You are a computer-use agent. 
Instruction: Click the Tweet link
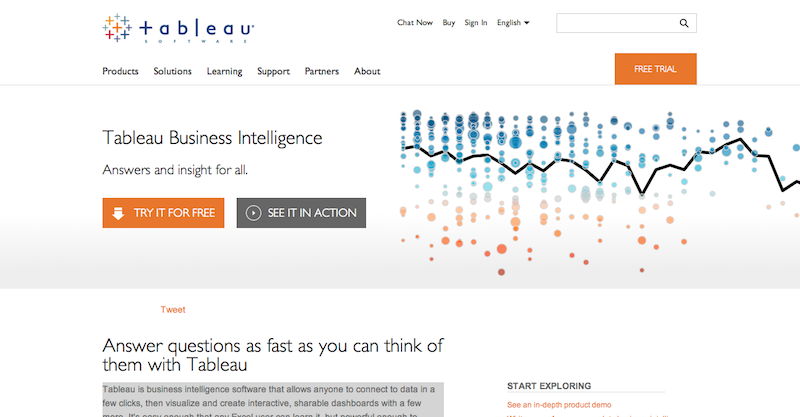tap(173, 309)
